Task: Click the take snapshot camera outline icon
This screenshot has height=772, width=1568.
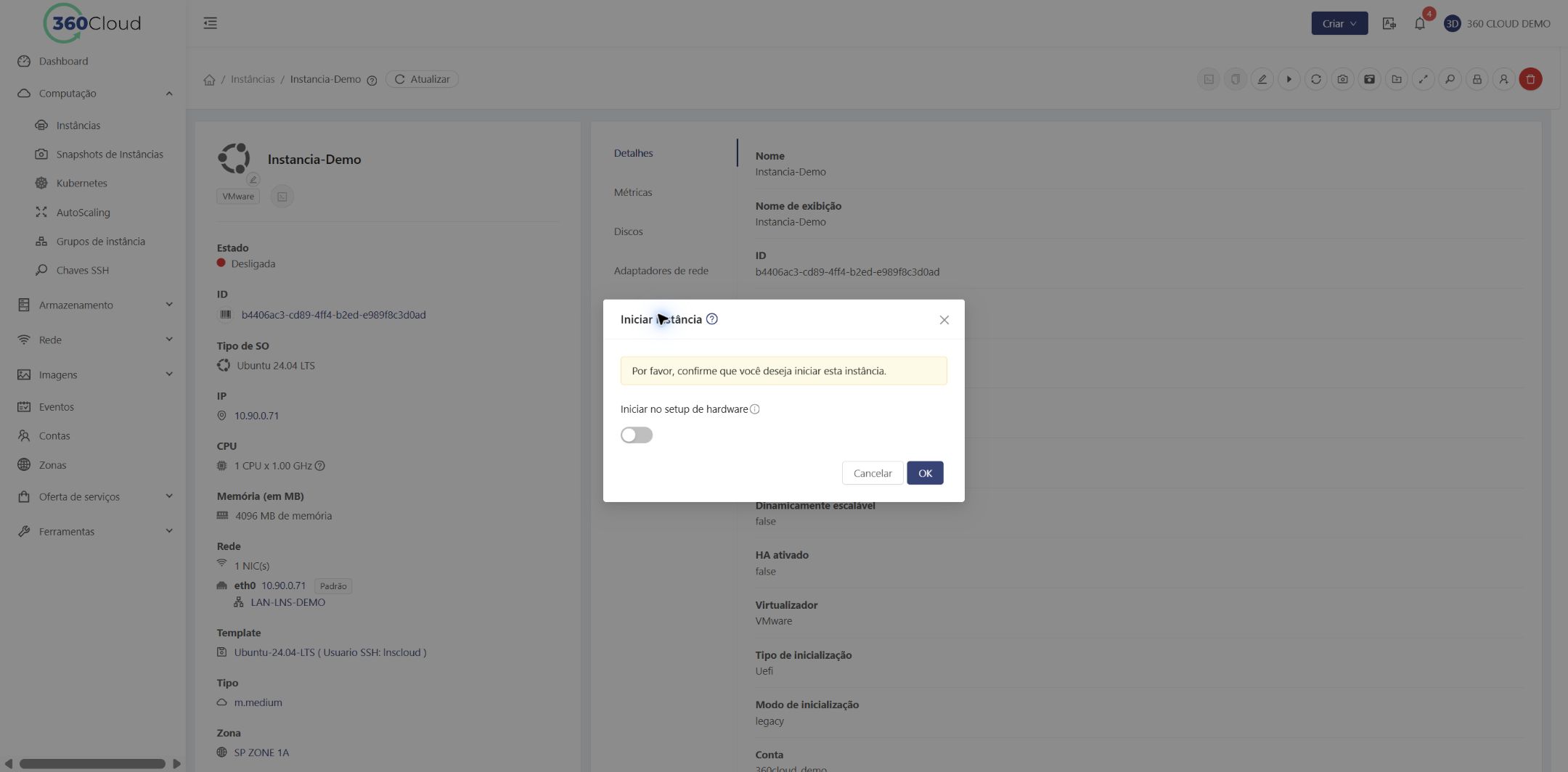Action: coord(1342,79)
